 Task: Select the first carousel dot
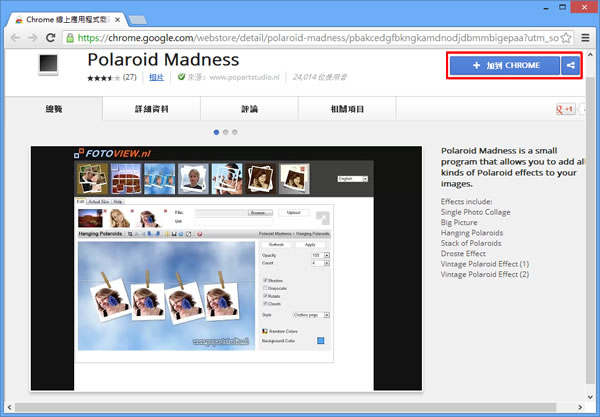click(216, 132)
